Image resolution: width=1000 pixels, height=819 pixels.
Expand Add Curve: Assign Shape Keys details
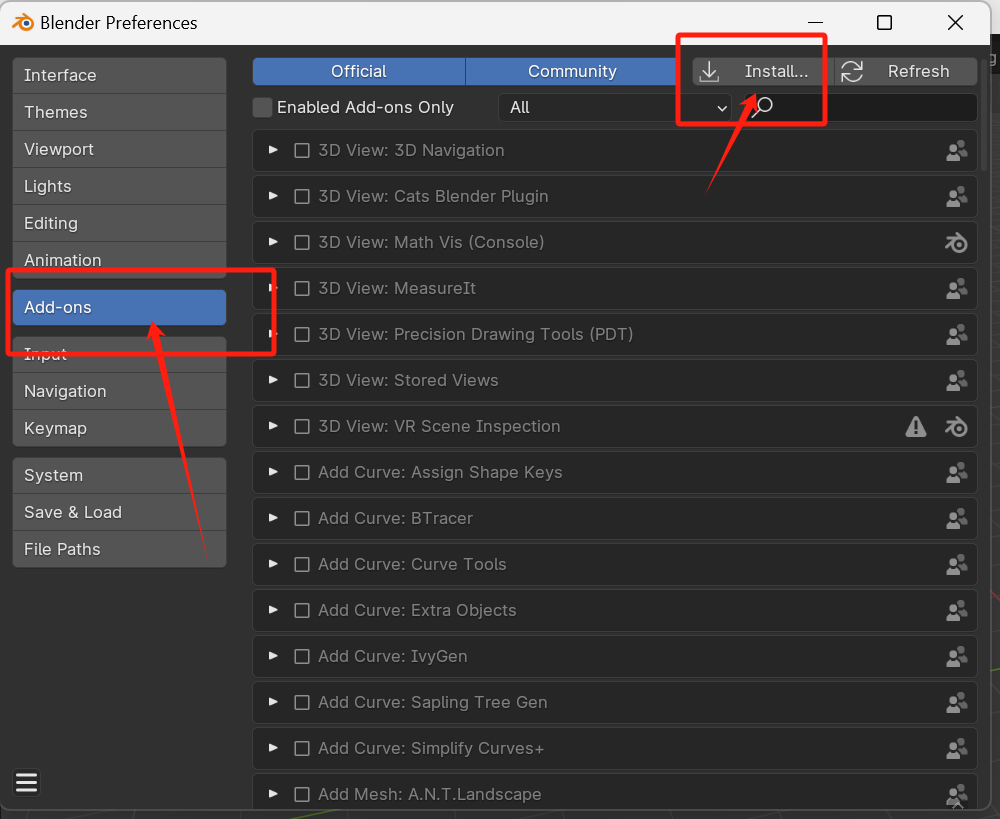[273, 472]
